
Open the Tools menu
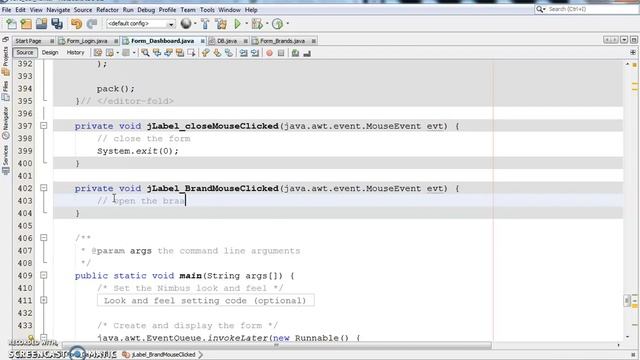point(207,9)
